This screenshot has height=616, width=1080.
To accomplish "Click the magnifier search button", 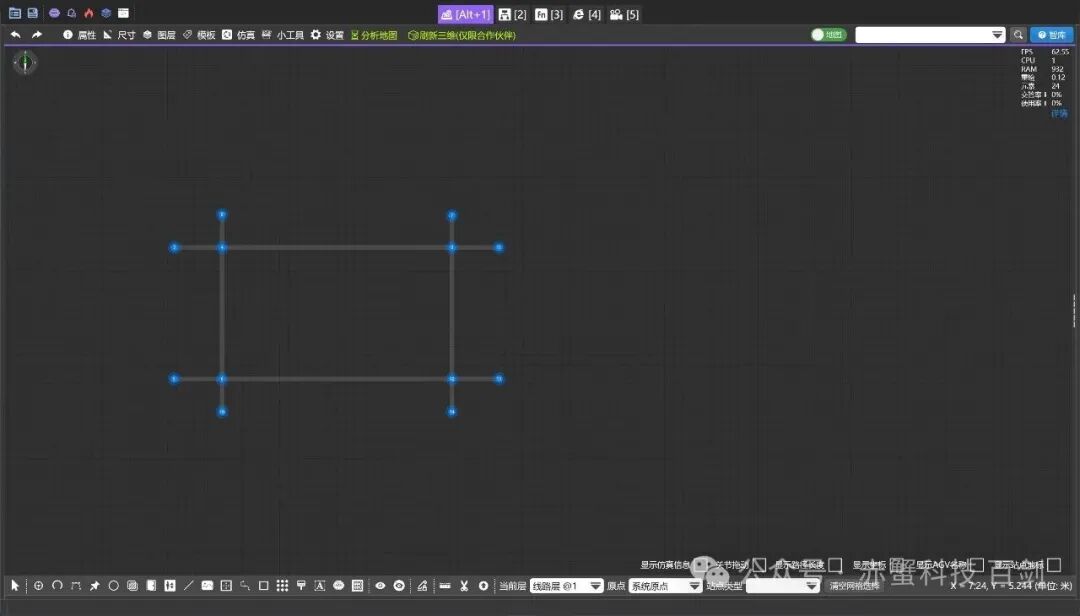I will 1018,35.
